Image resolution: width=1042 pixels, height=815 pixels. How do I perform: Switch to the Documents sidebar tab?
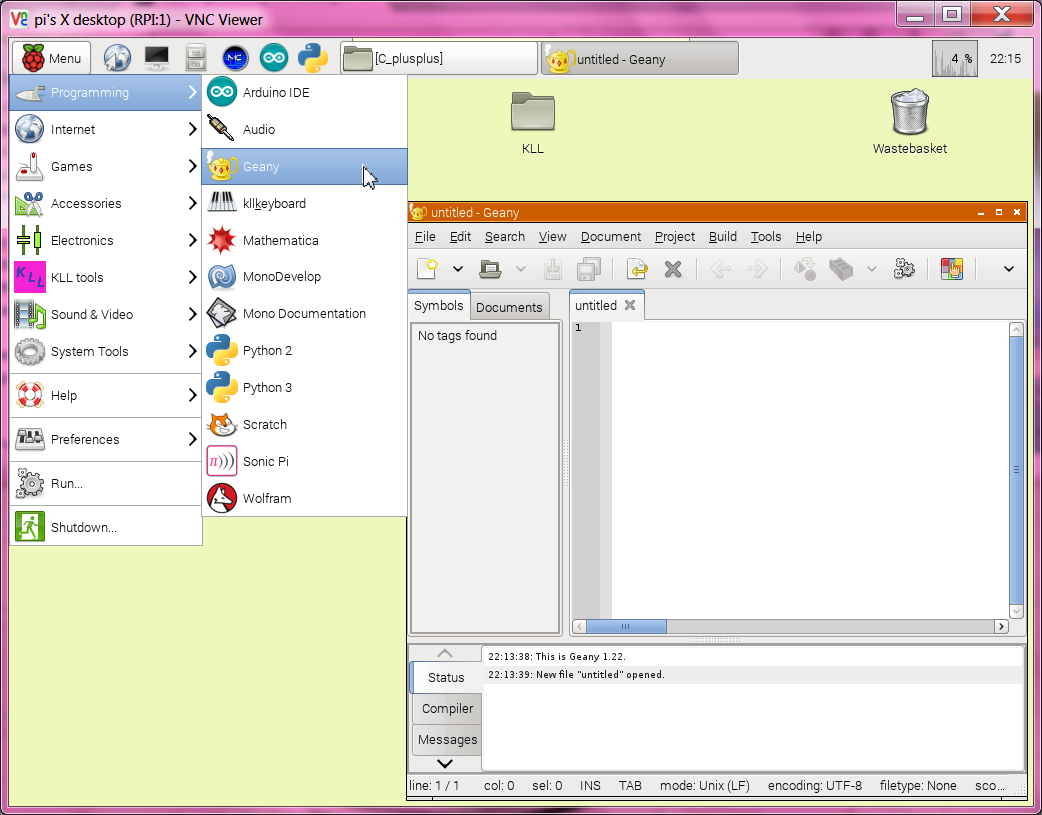pos(509,307)
